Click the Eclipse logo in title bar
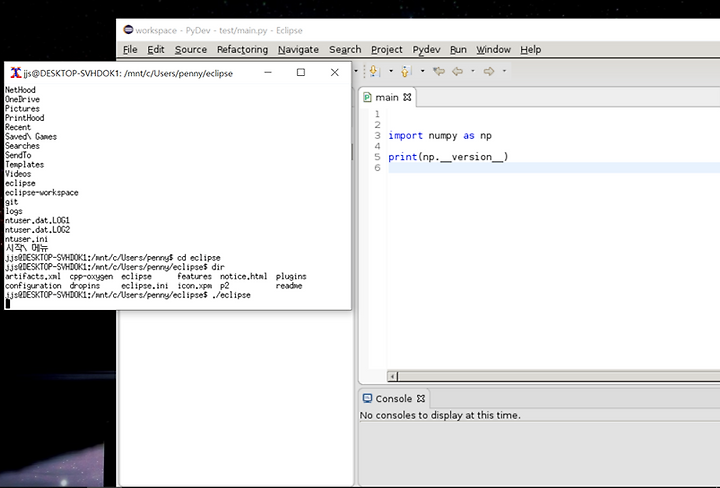 pyautogui.click(x=128, y=30)
